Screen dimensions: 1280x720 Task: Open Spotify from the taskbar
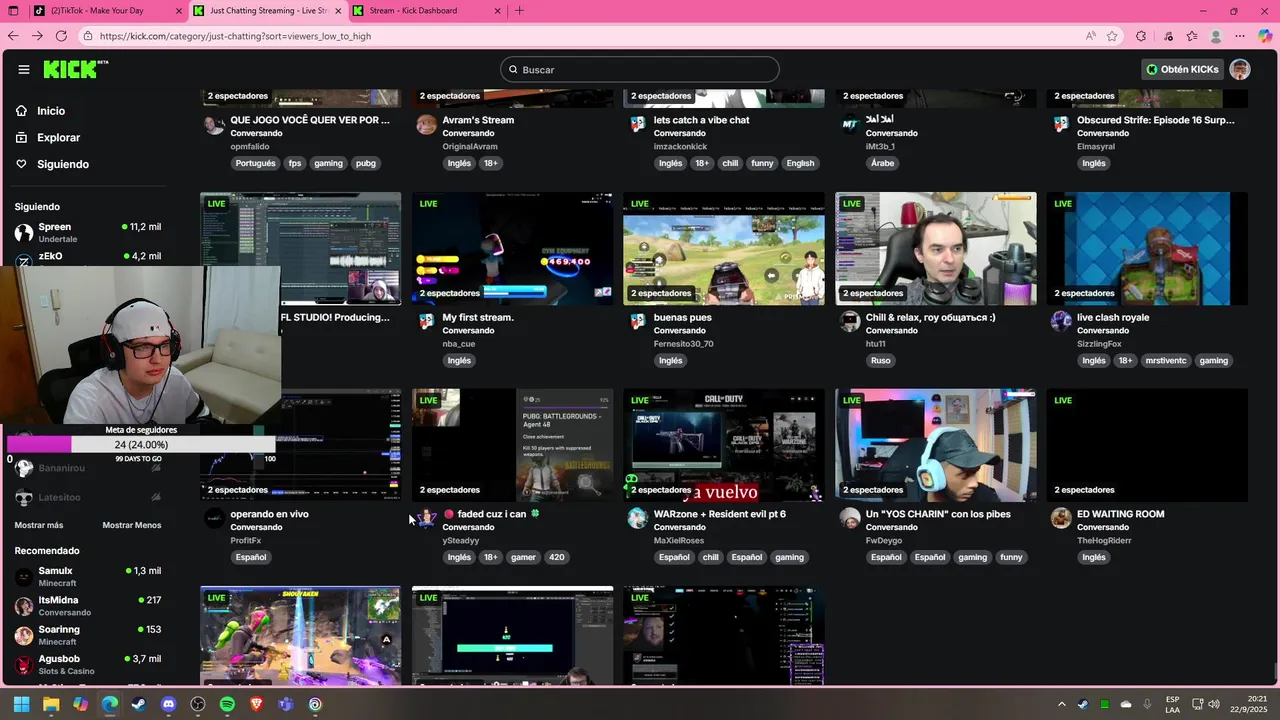coord(227,704)
